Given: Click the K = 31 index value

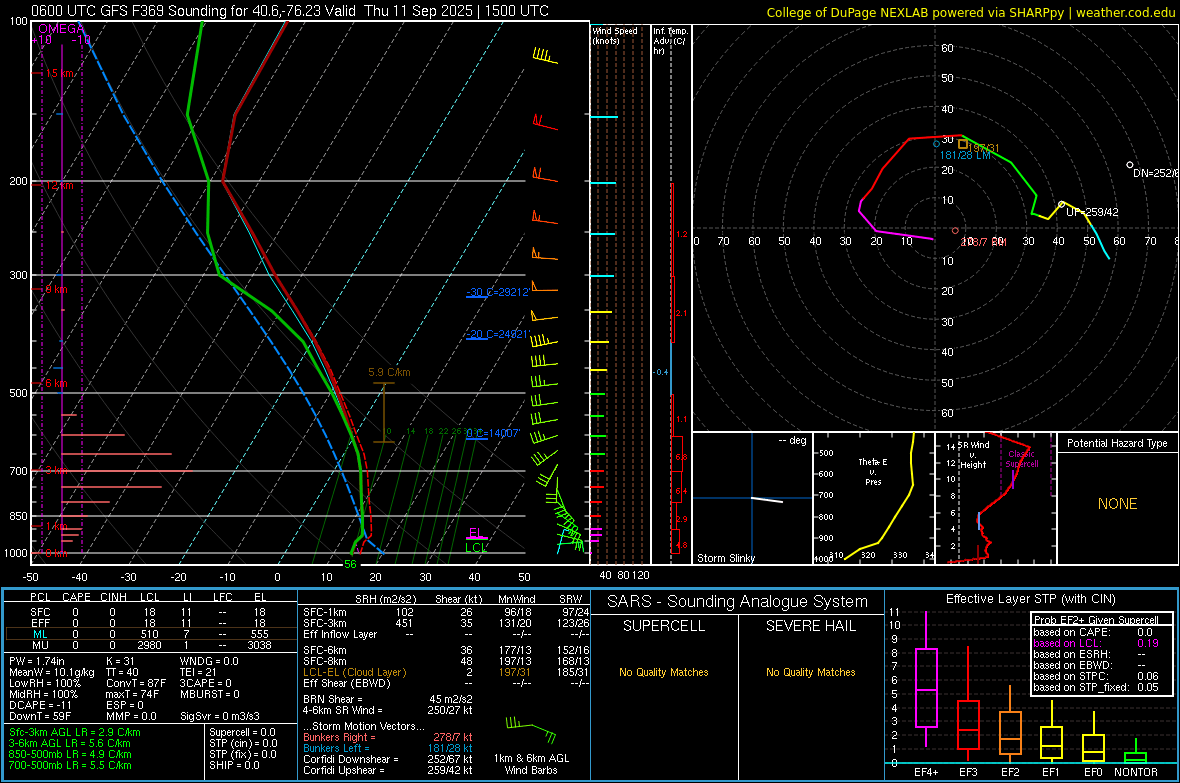Looking at the screenshot, I should [120, 661].
